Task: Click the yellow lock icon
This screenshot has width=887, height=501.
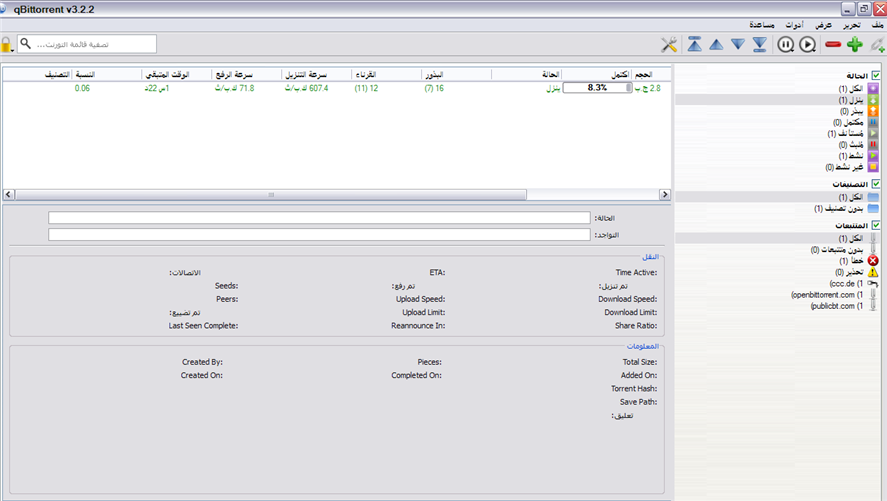Action: click(7, 44)
